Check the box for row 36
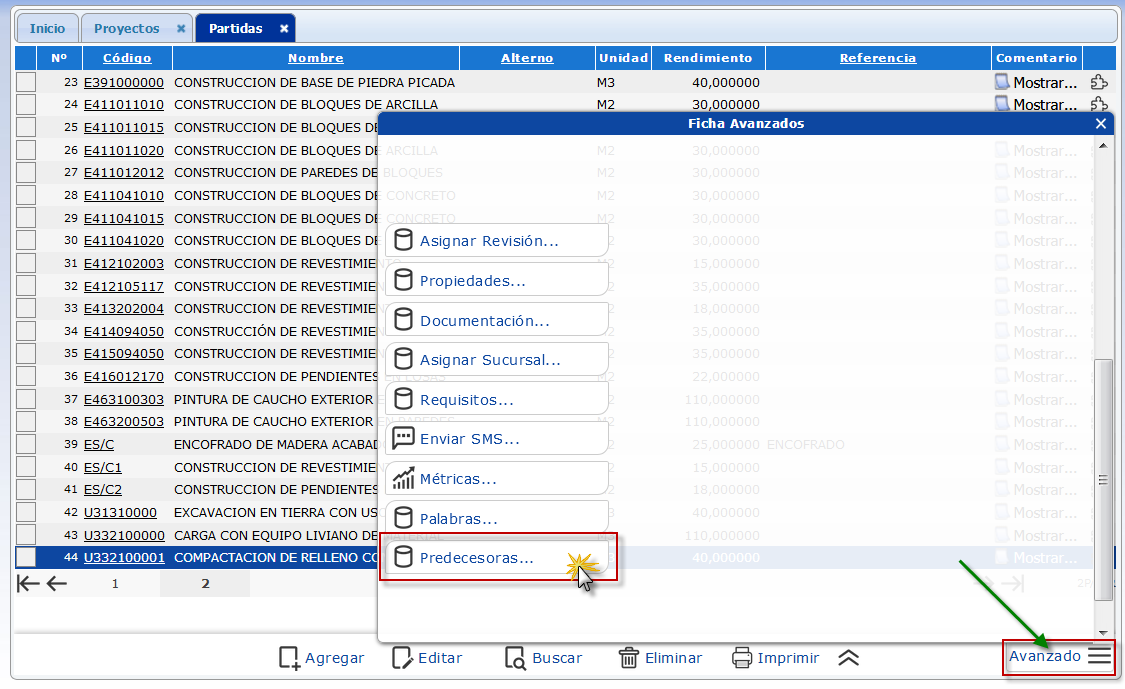Screen dimensions: 1125x689 [26, 376]
